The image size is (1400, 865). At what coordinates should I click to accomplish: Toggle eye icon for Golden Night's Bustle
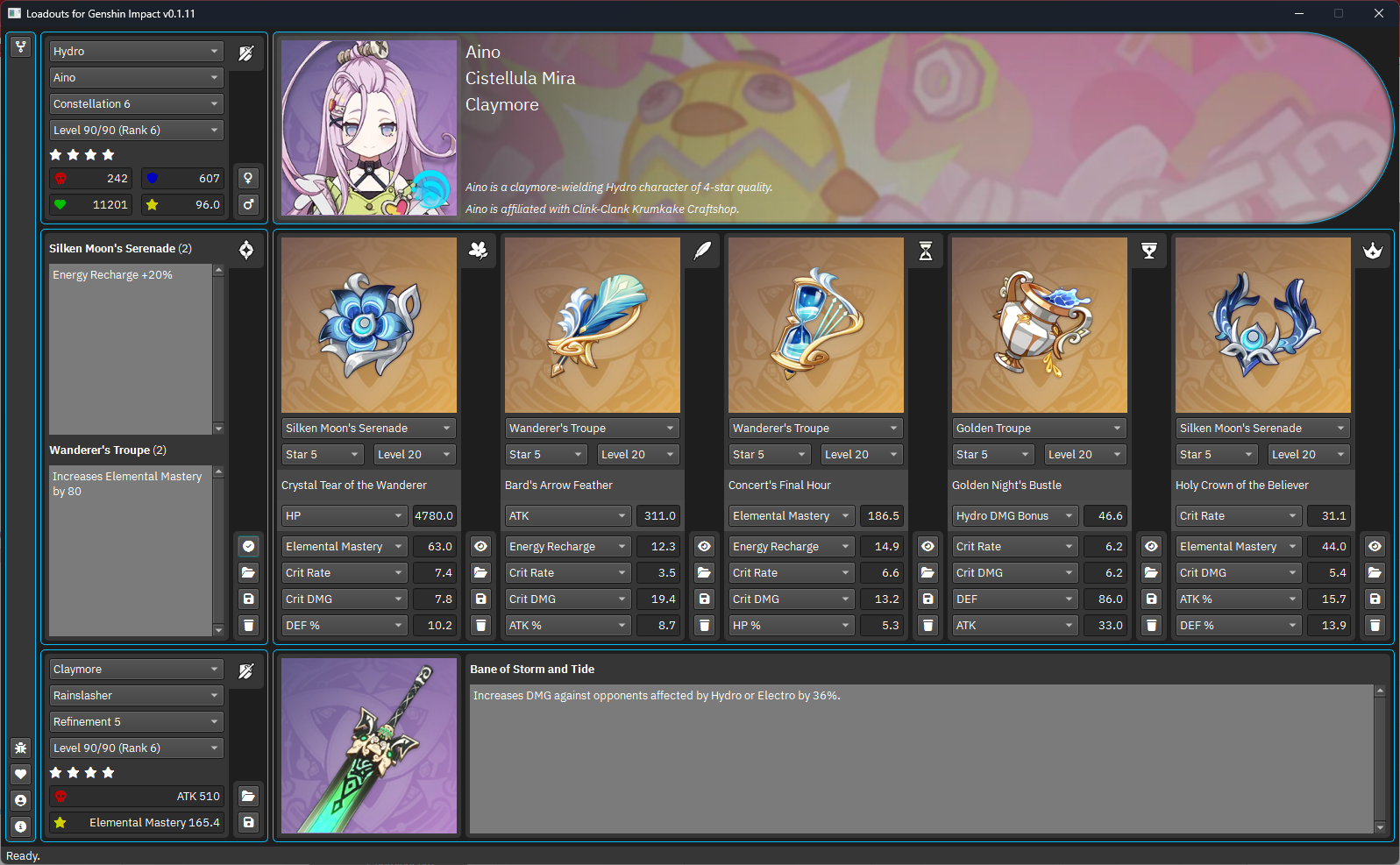[x=1152, y=546]
